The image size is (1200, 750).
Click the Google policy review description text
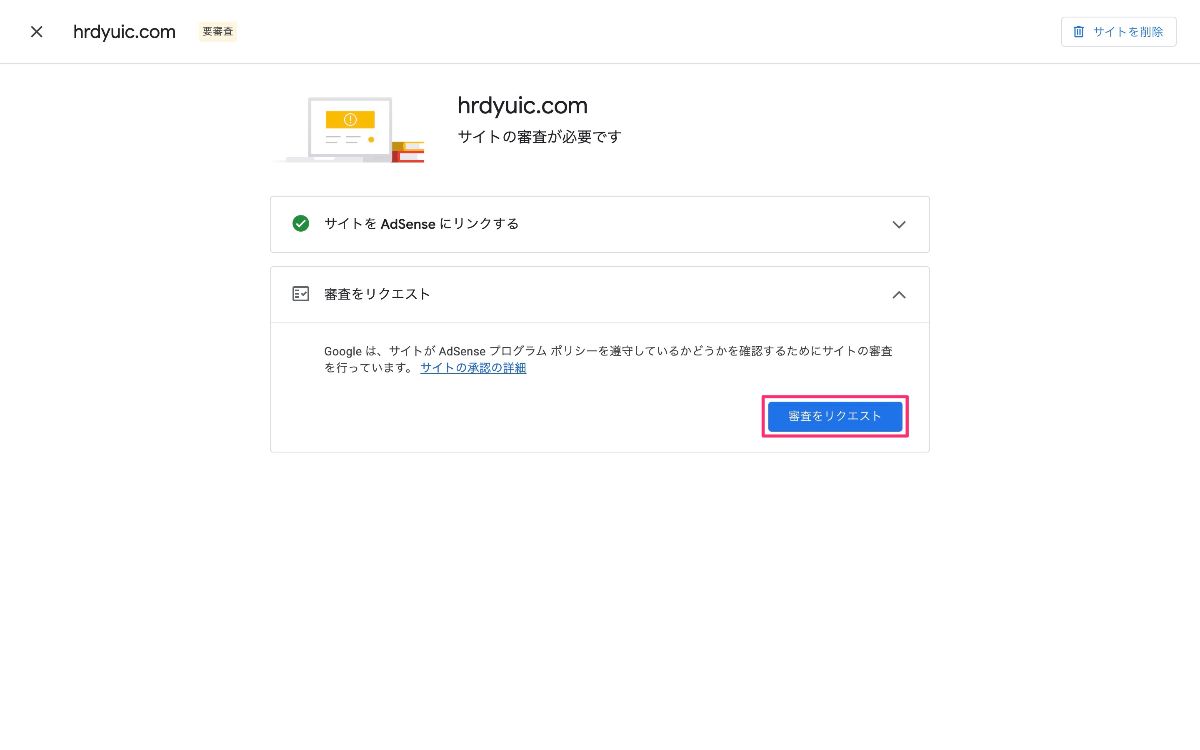coord(608,360)
